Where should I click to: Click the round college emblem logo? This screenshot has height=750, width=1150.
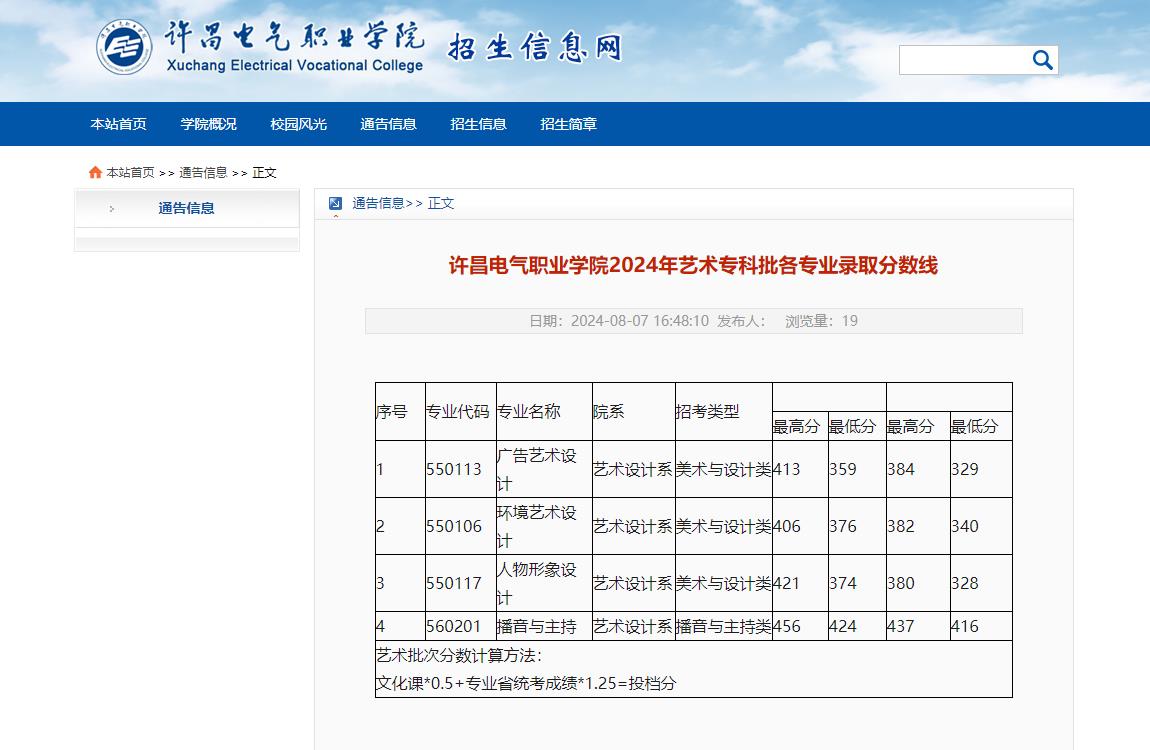pyautogui.click(x=125, y=47)
